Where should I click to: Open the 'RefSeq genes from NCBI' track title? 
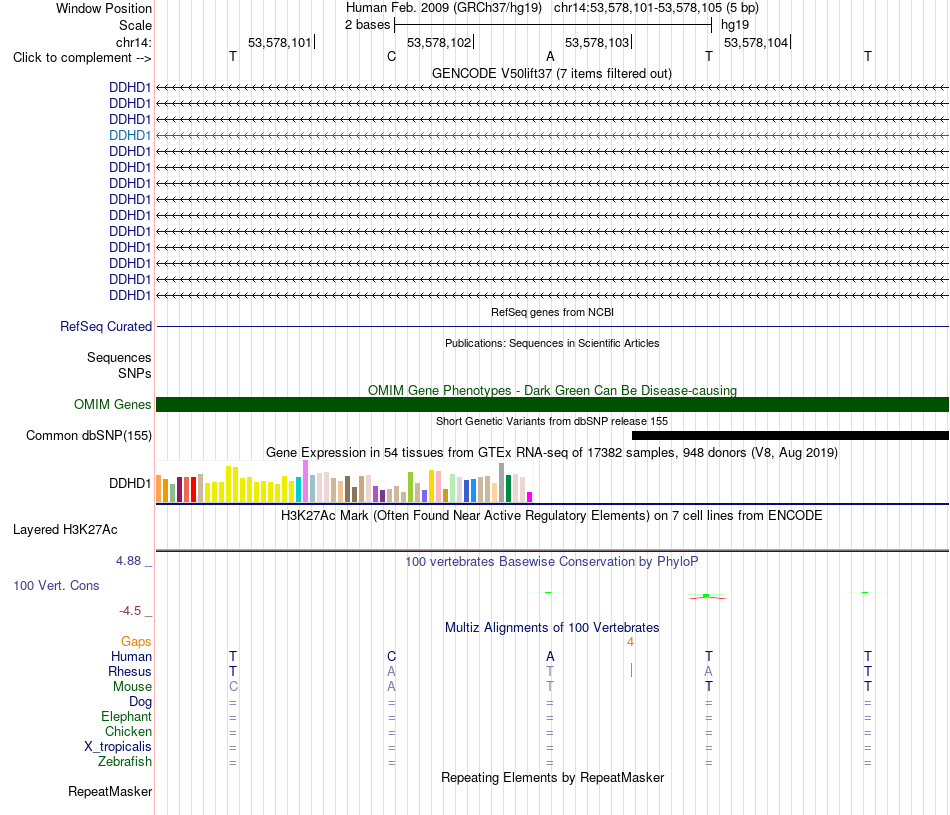coord(552,312)
